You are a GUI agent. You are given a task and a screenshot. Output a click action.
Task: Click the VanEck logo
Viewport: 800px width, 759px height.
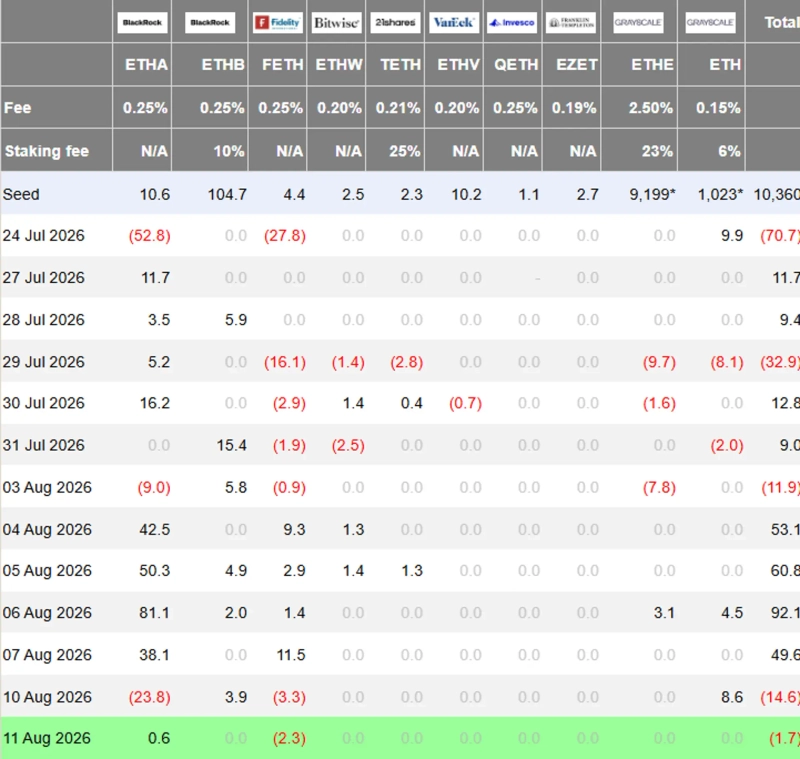point(454,22)
